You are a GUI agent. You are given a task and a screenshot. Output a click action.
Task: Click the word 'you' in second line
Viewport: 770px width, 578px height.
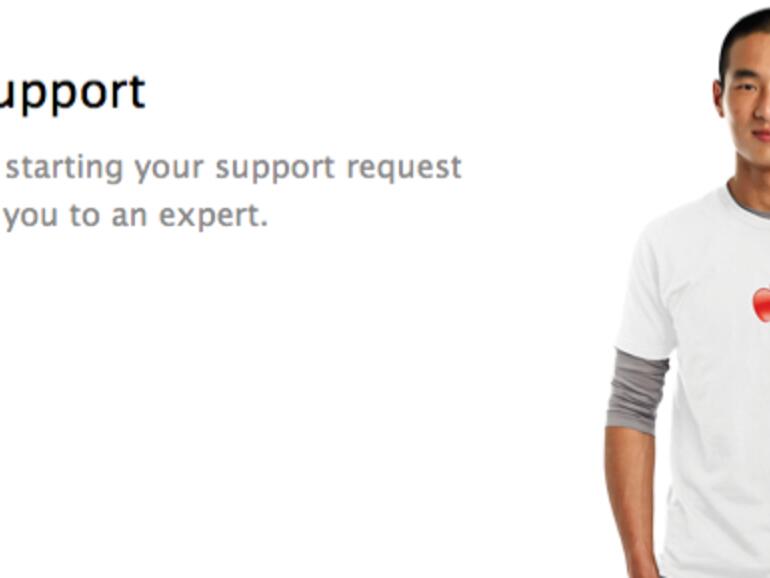[x=31, y=217]
